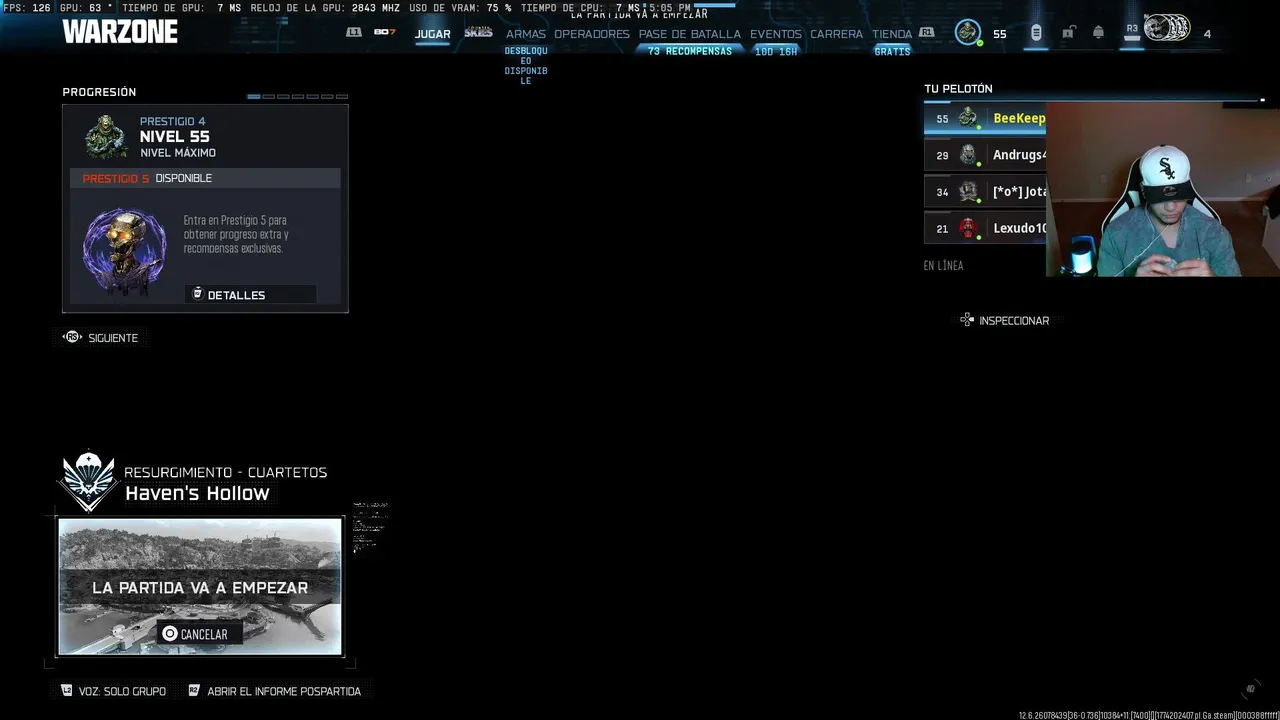Image resolution: width=1280 pixels, height=720 pixels.
Task: Click BeeKeep's operator avatar icon
Action: [968, 118]
